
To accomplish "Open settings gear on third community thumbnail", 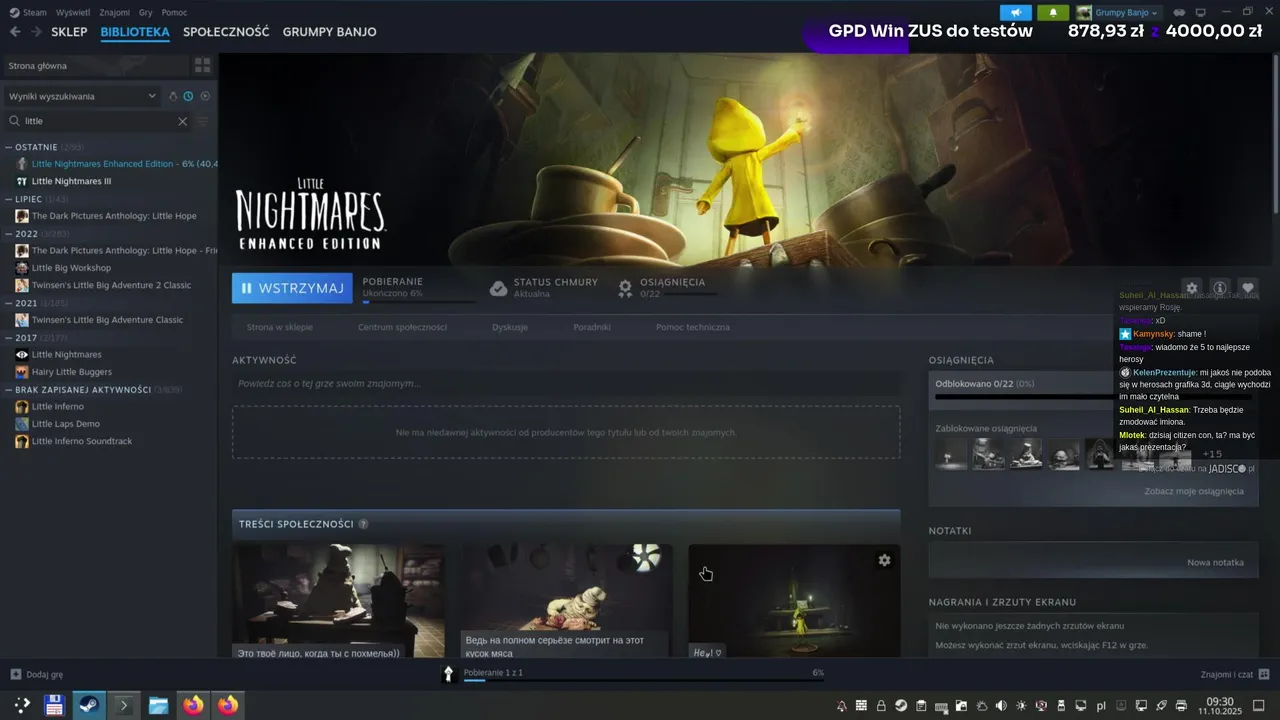I will pos(884,560).
